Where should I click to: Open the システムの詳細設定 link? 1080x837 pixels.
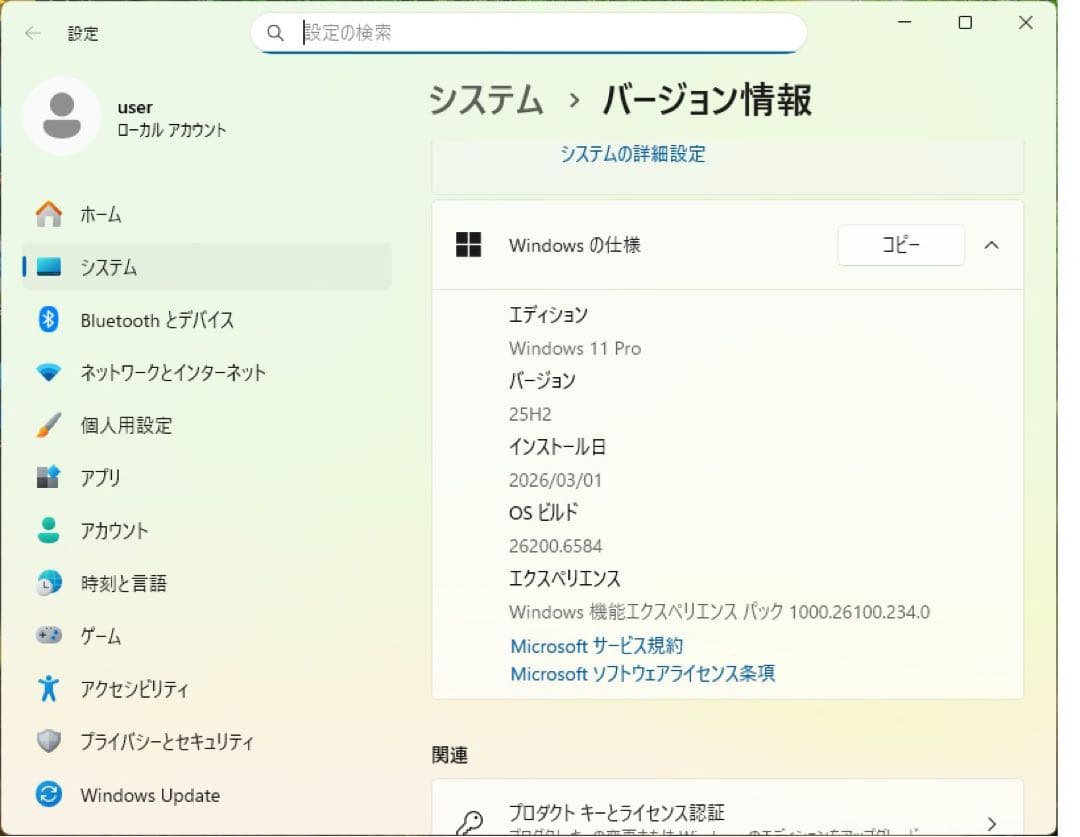[632, 154]
